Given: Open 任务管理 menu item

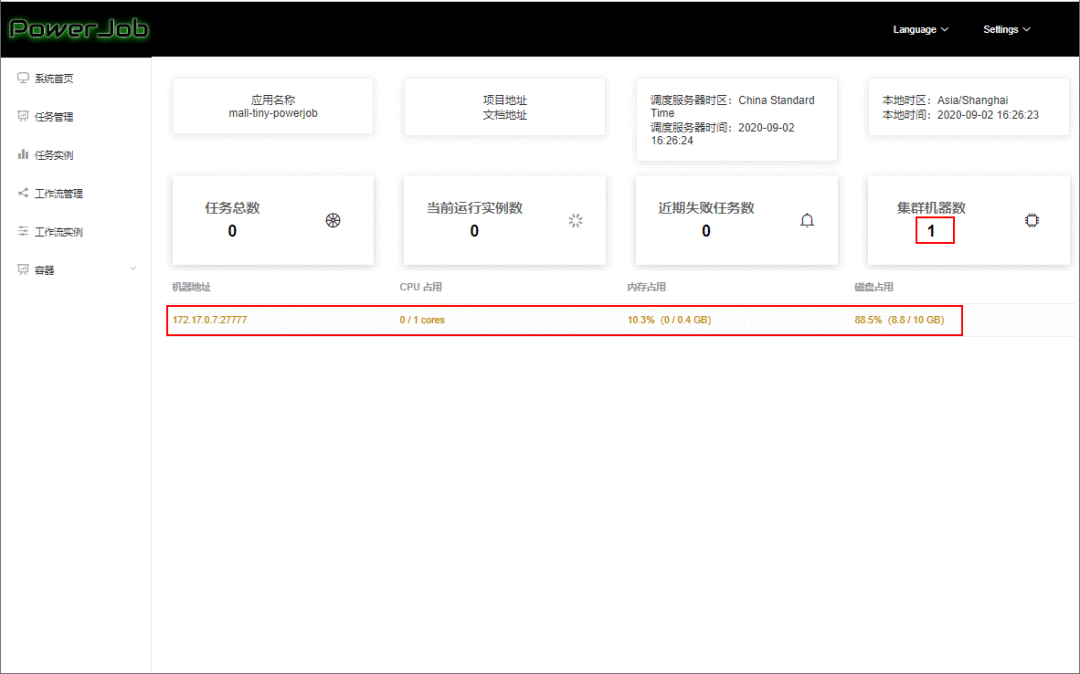Looking at the screenshot, I should click(x=54, y=117).
